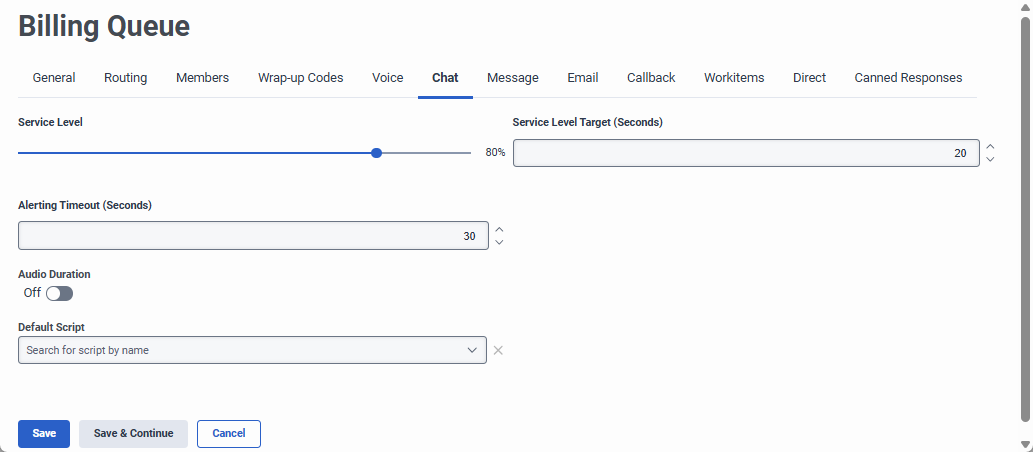Open the Voice tab

pyautogui.click(x=388, y=78)
